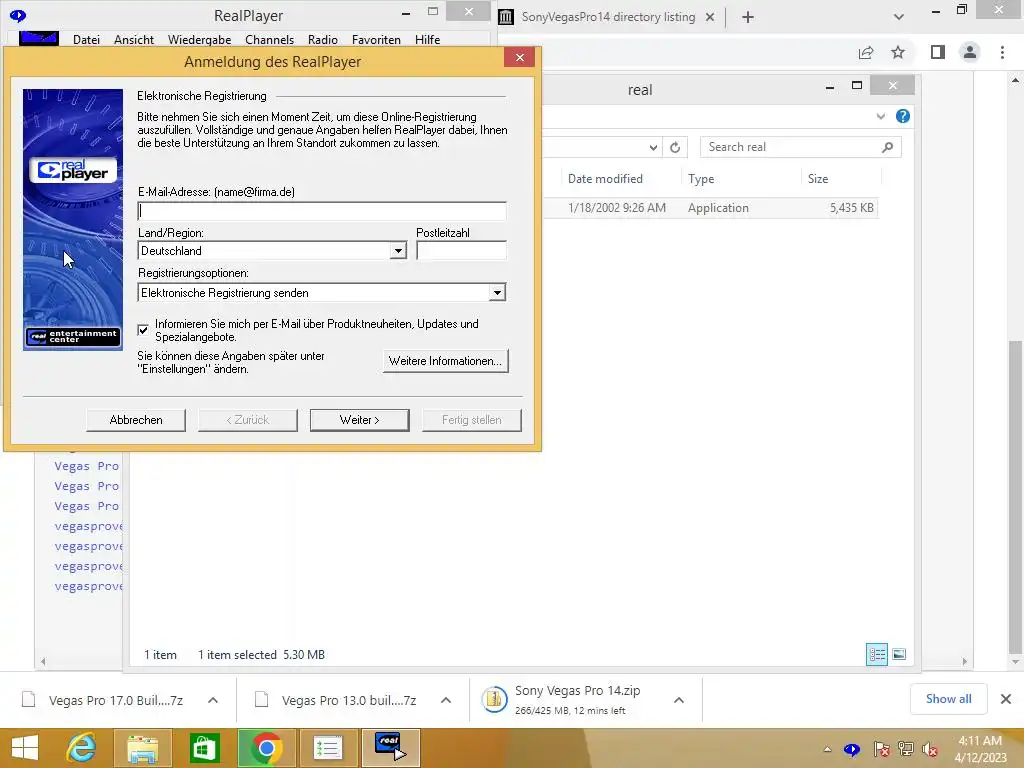
Task: Click the Weiter button
Action: click(x=359, y=420)
